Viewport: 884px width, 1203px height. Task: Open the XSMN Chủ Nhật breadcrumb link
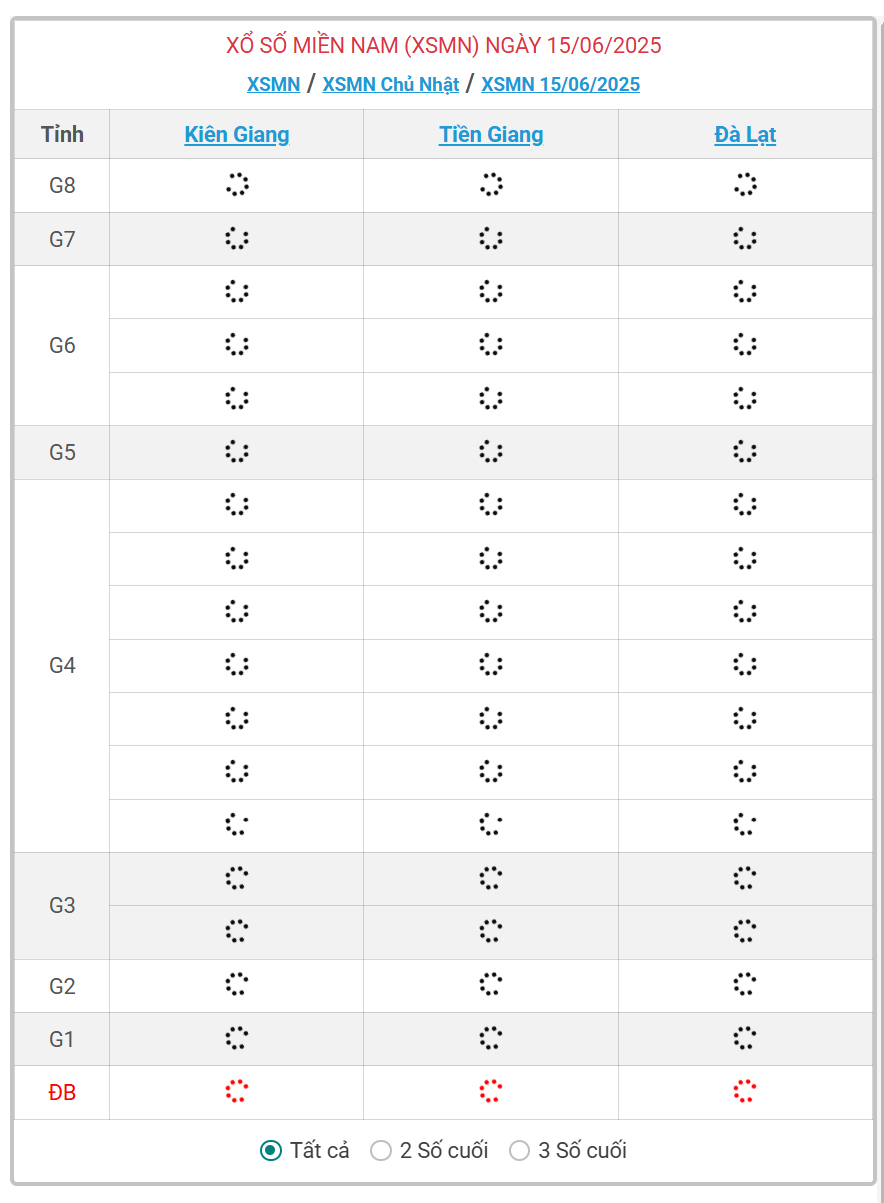pyautogui.click(x=391, y=84)
